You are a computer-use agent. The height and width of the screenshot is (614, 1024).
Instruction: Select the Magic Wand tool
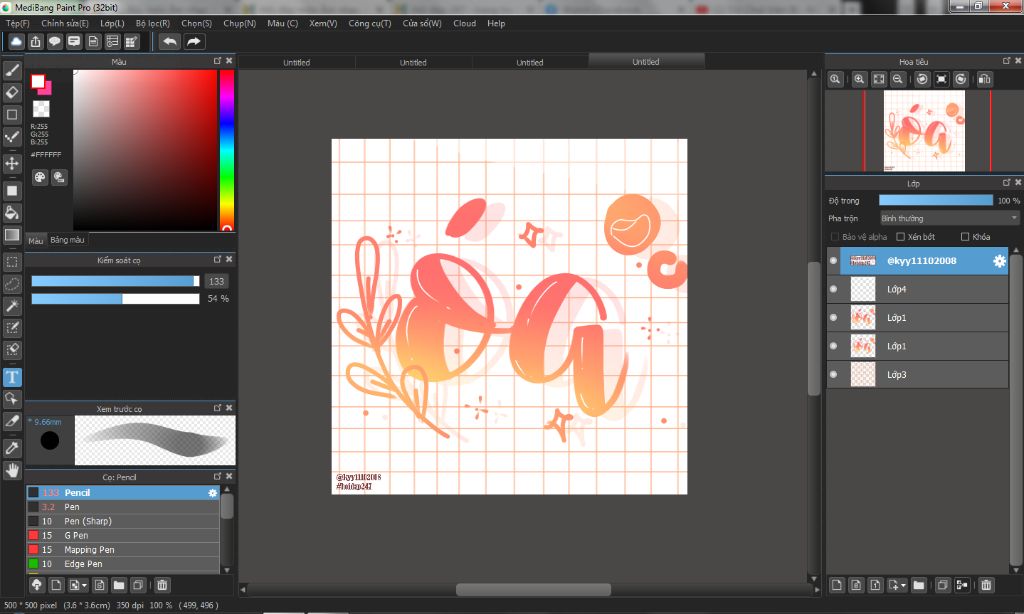12,306
